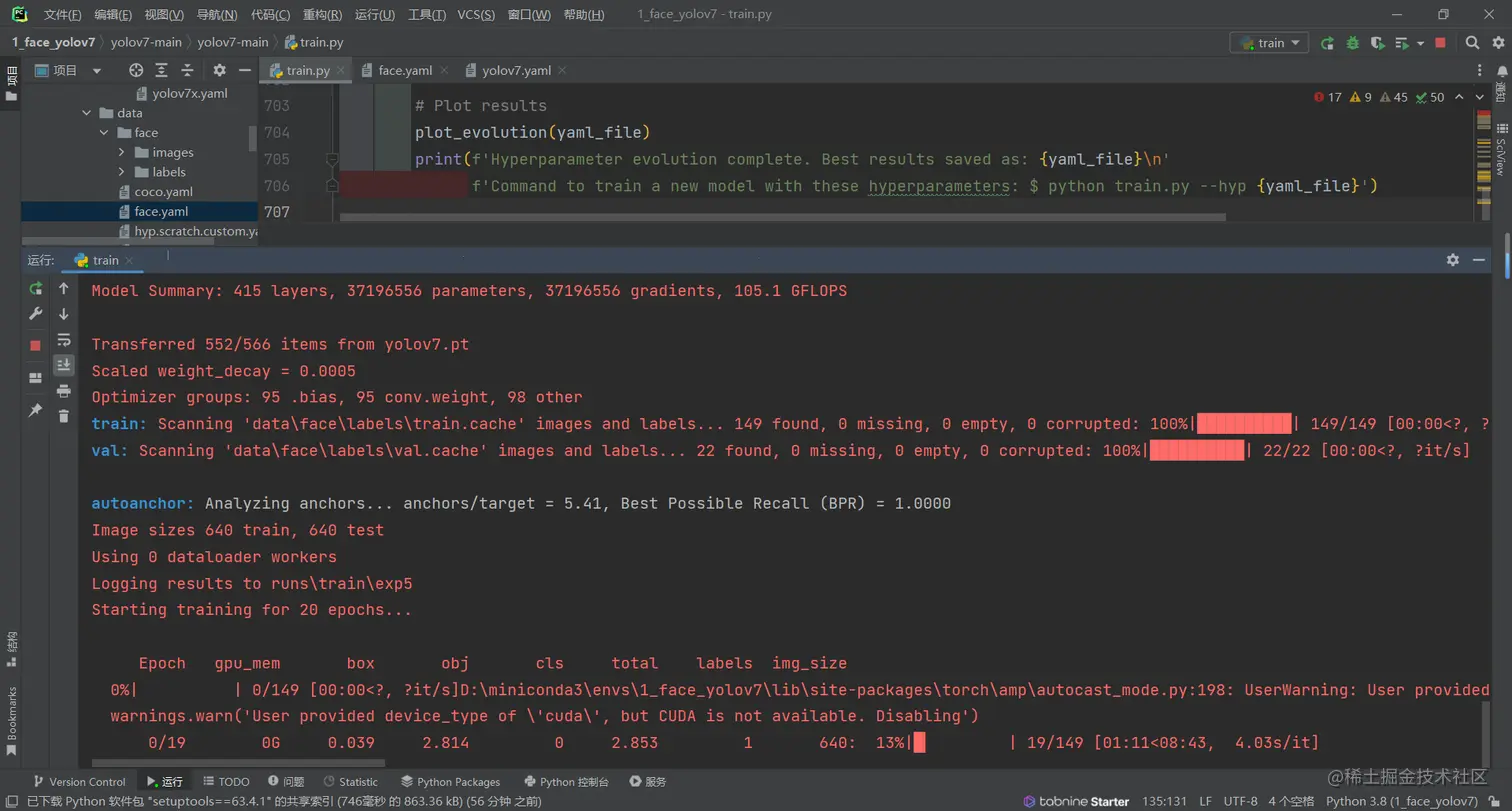Stop process in Run tool window sidebar
Viewport: 1512px width, 811px height.
[36, 345]
